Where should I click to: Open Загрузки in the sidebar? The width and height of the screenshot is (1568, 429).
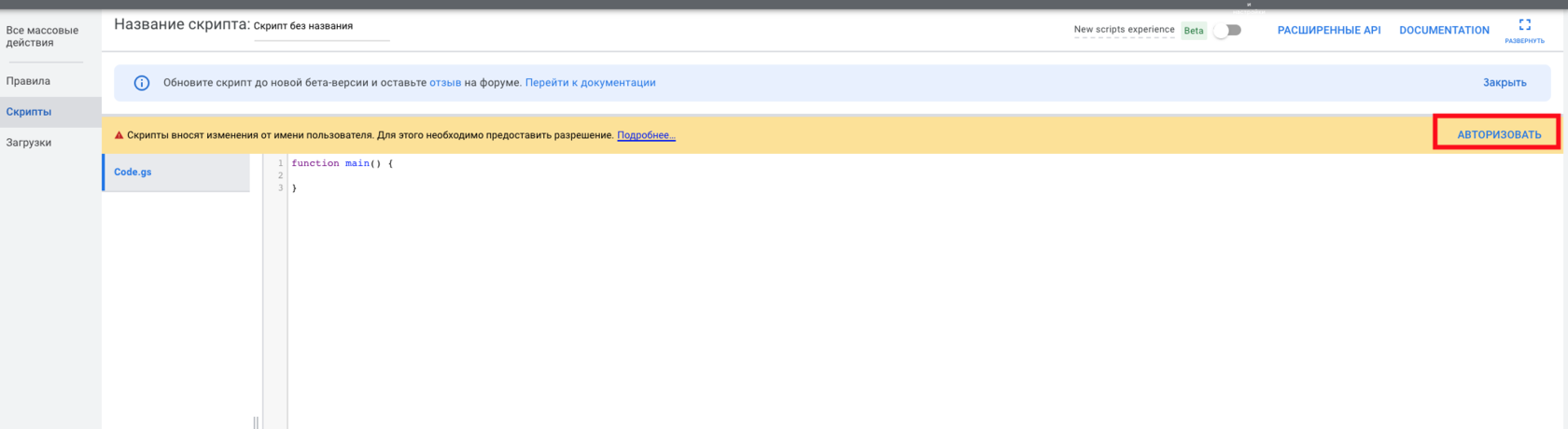click(x=29, y=143)
